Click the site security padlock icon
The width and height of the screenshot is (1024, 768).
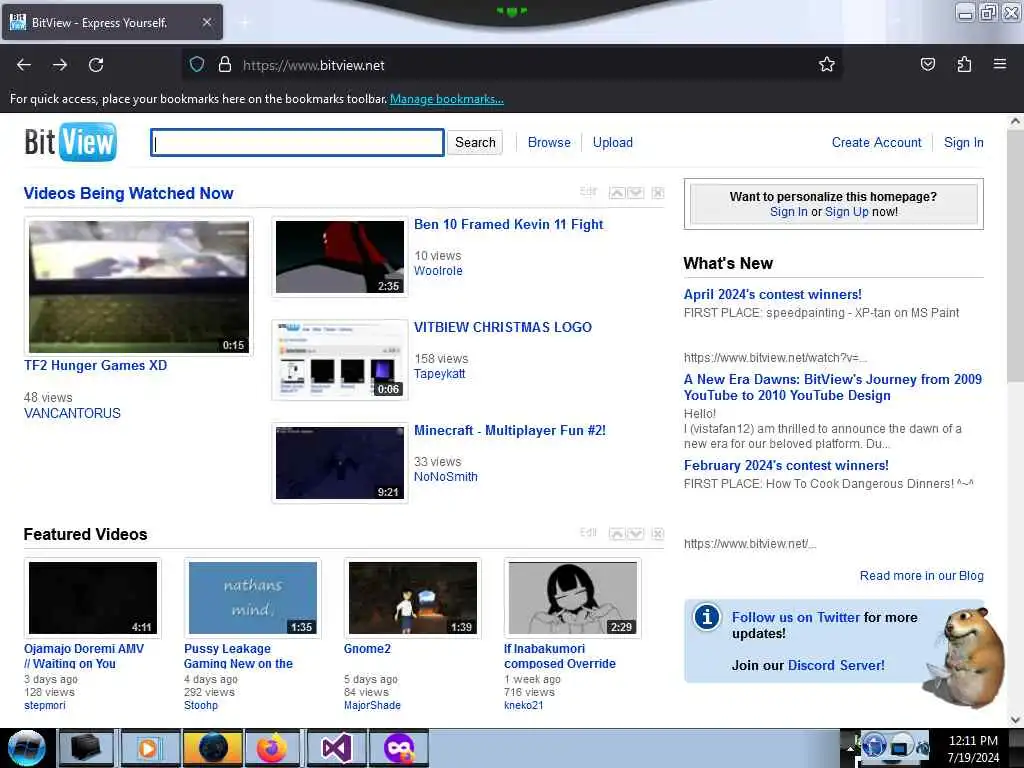tap(225, 65)
